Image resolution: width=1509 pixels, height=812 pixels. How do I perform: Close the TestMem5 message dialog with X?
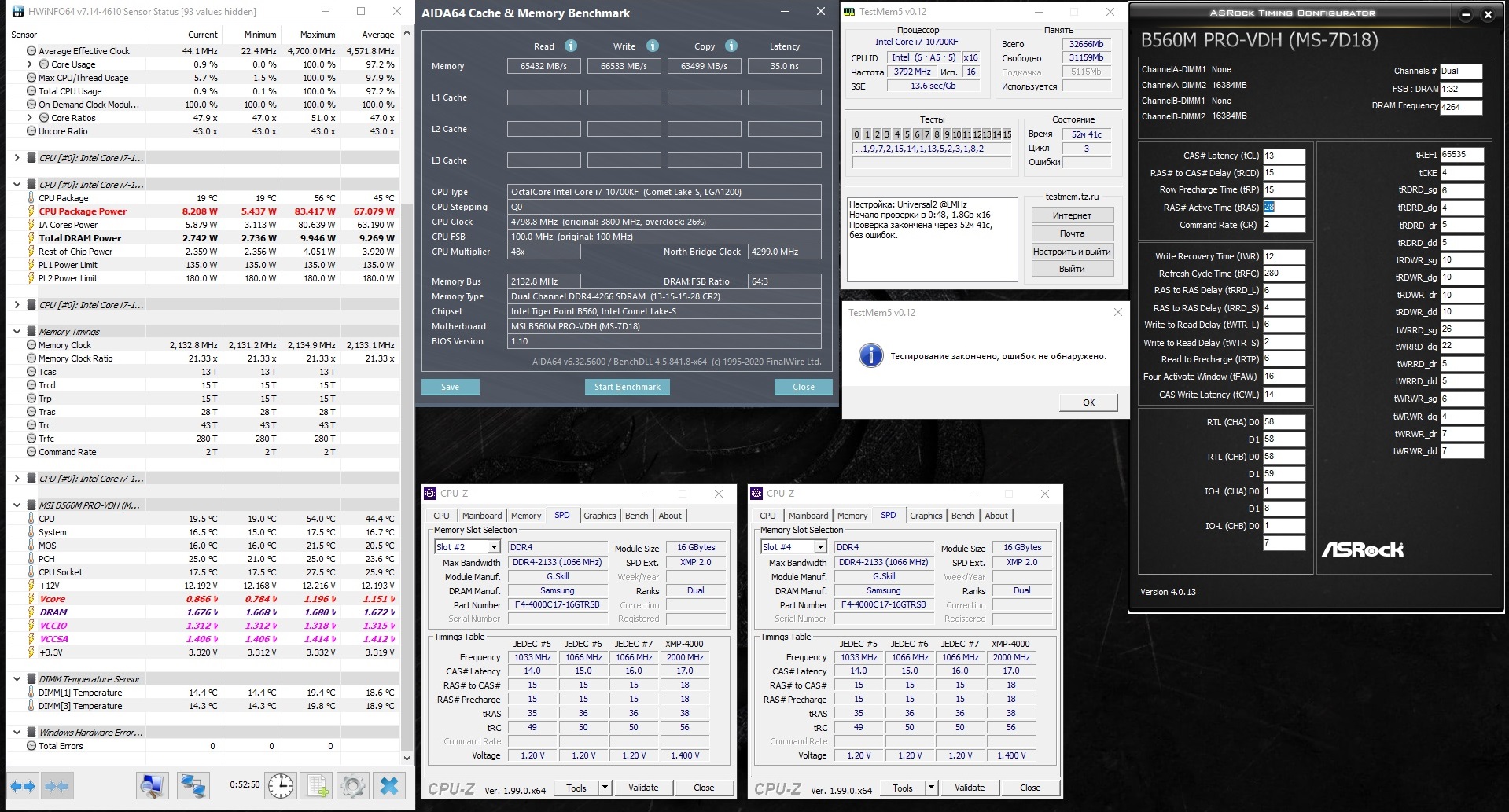tap(1118, 312)
